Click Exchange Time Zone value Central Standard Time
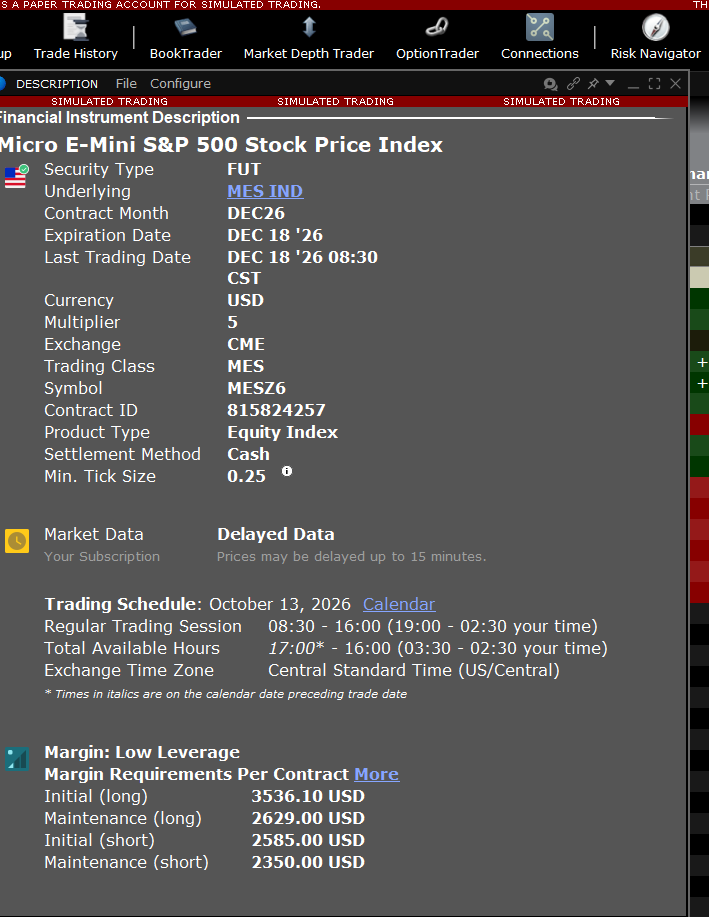Screen dimensions: 709x917 click(x=414, y=670)
